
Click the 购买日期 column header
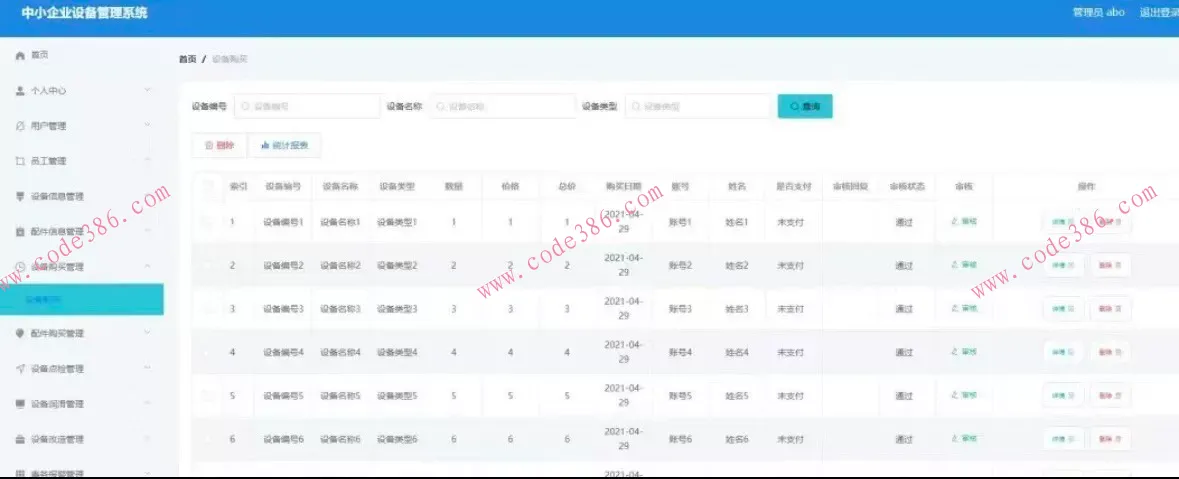pos(623,186)
